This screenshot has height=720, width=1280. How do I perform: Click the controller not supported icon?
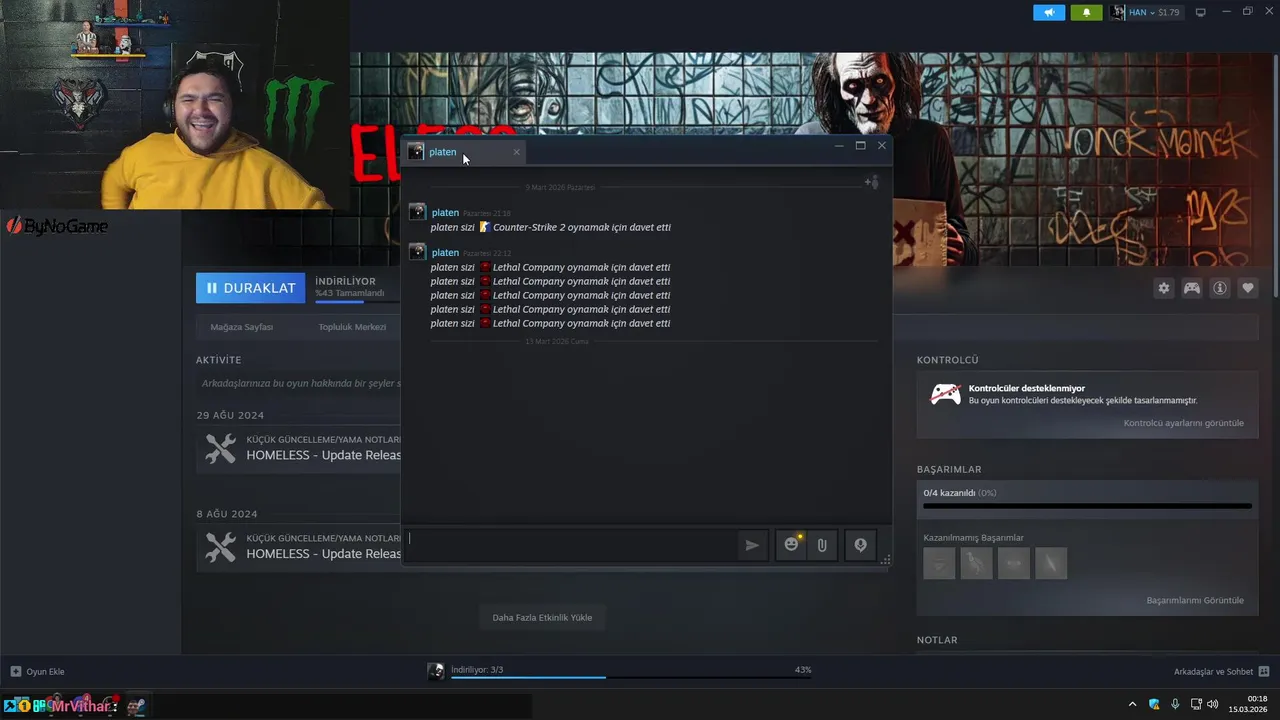coord(945,394)
